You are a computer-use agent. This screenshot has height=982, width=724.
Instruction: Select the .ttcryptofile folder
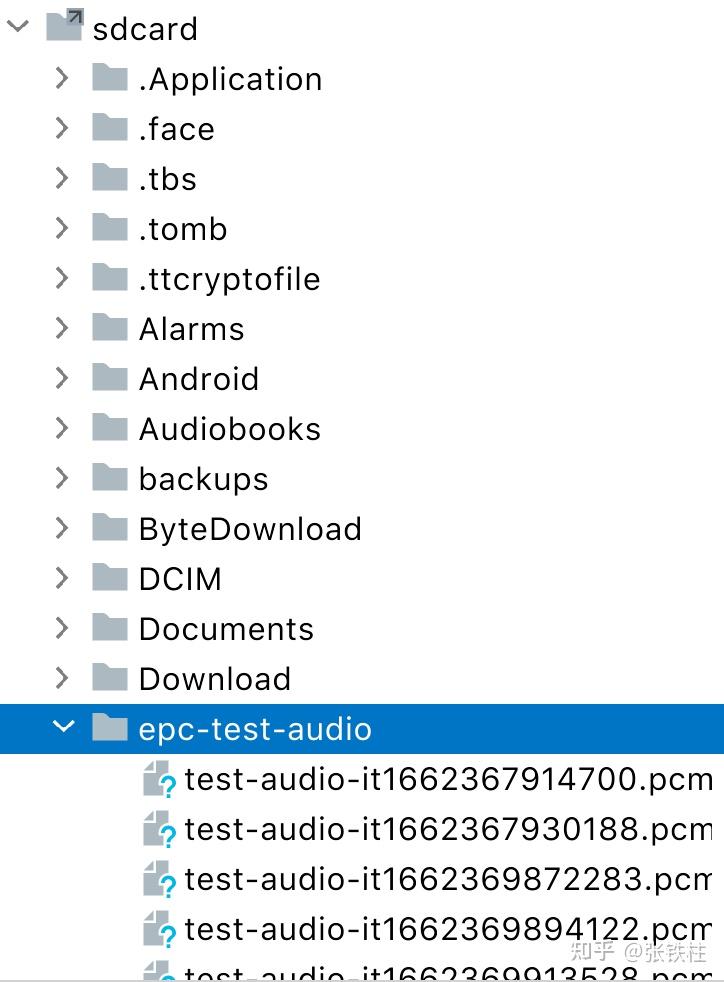click(229, 278)
